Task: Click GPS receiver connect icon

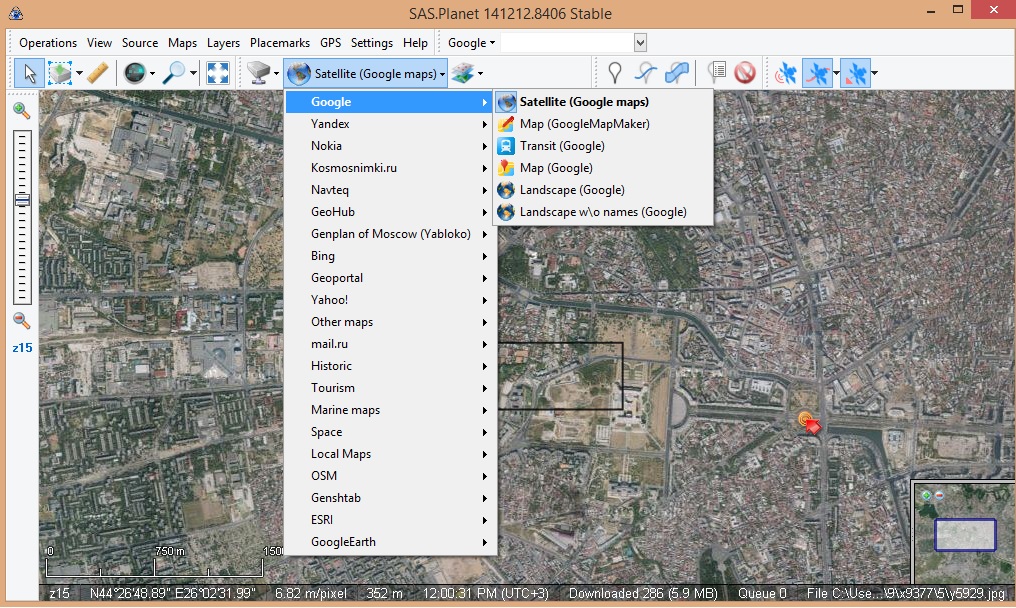Action: pyautogui.click(x=785, y=73)
